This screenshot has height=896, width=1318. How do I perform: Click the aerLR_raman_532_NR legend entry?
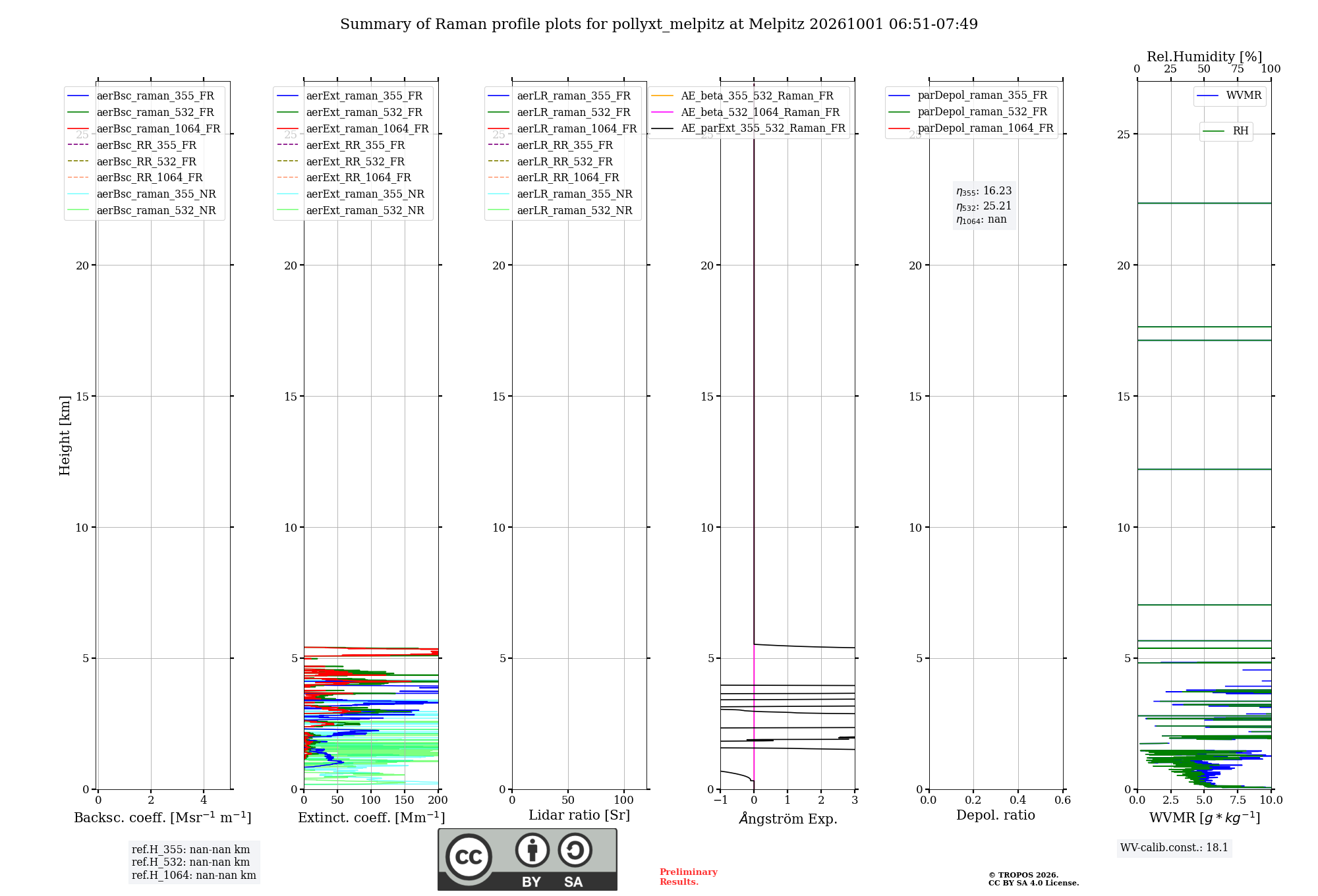560,210
